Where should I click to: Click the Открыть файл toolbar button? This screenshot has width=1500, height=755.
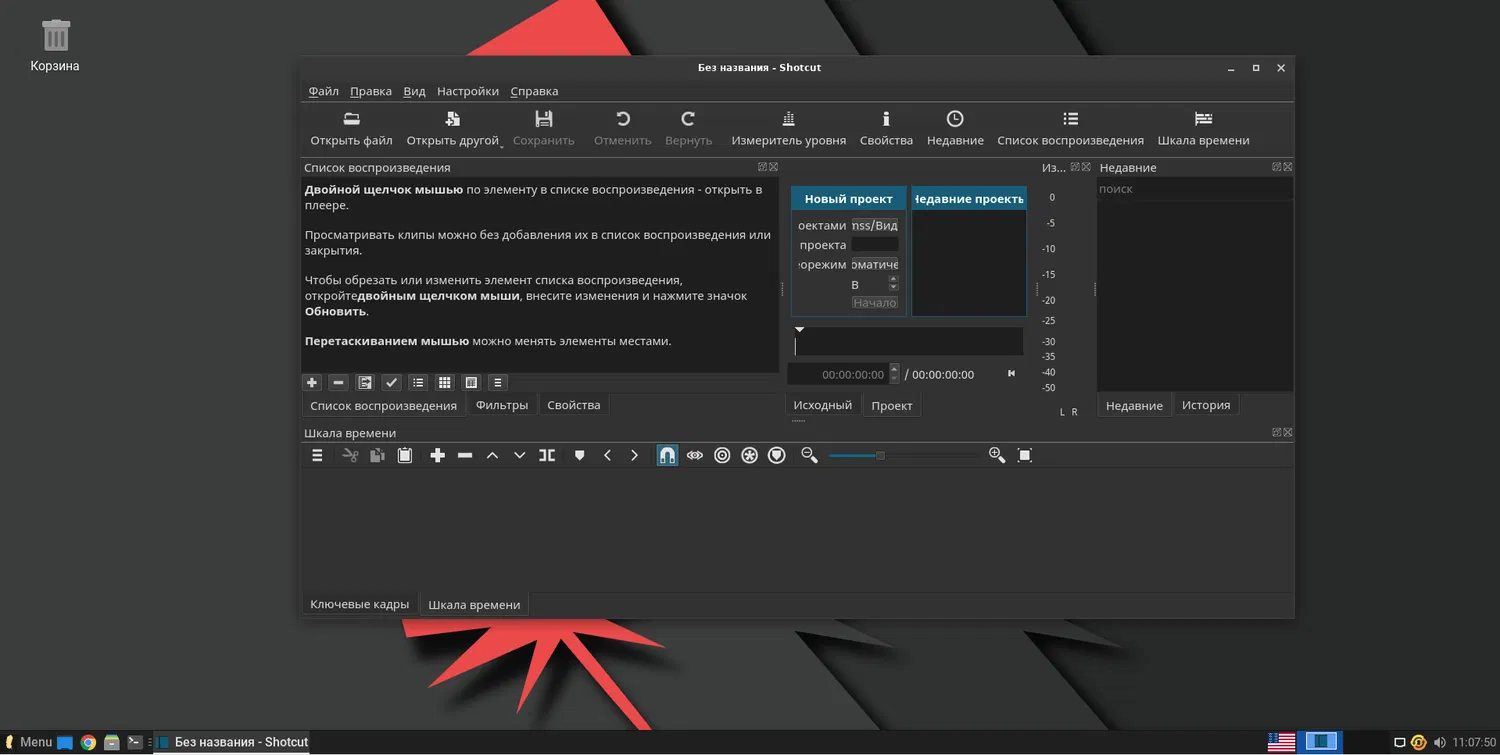[x=351, y=129]
